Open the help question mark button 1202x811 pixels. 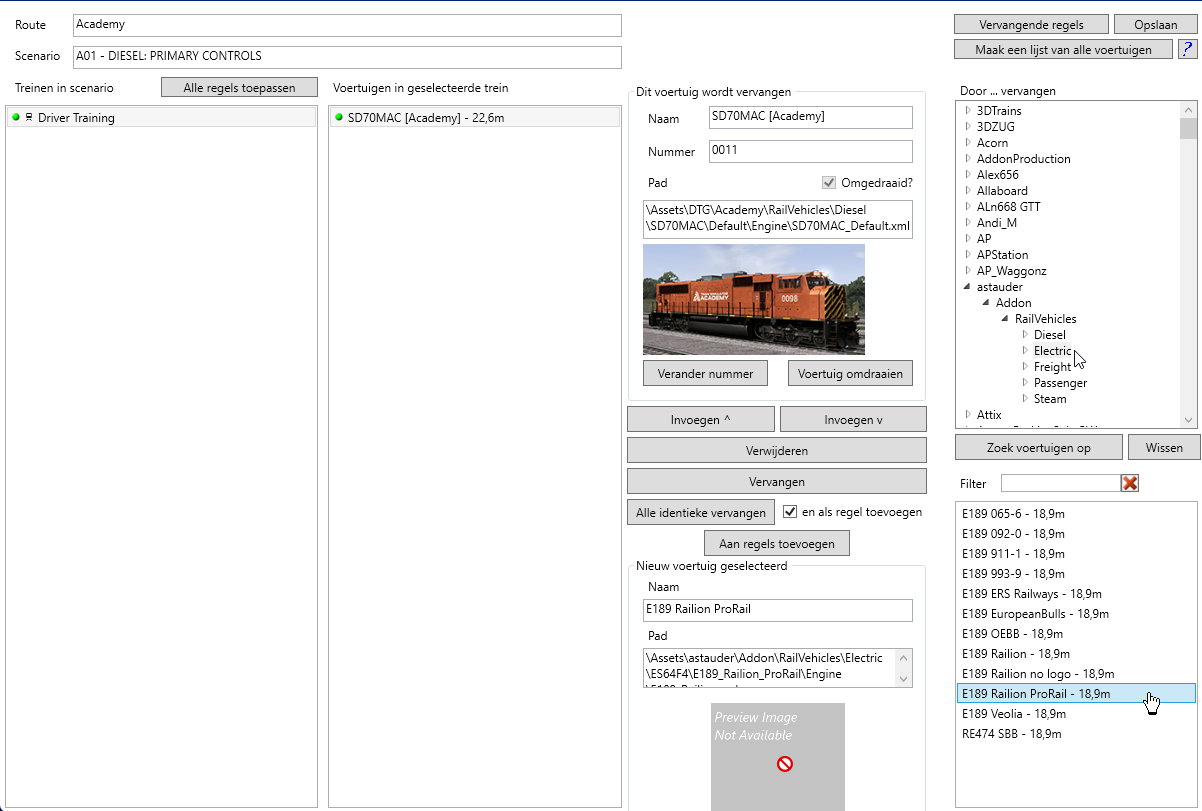click(x=1188, y=49)
